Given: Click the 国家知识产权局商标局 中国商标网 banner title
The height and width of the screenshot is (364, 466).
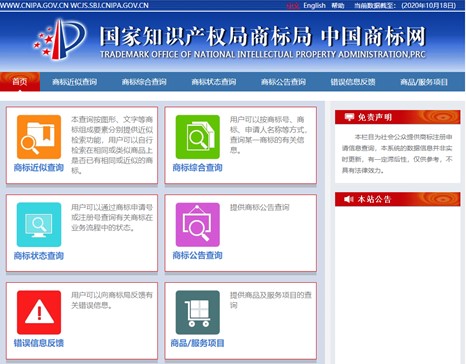Looking at the screenshot, I should click(263, 36).
